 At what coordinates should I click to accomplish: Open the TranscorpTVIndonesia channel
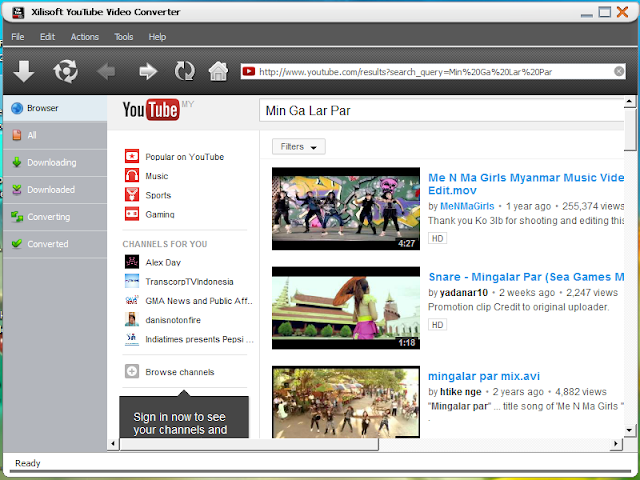coord(189,282)
